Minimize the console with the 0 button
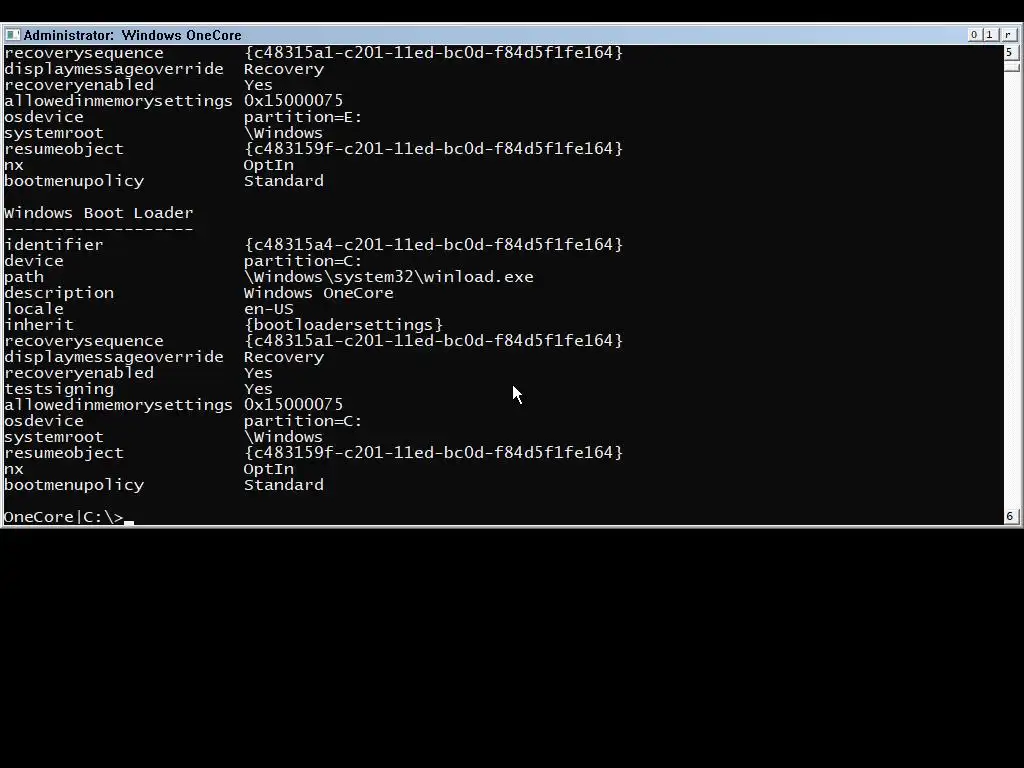The width and height of the screenshot is (1024, 768). pyautogui.click(x=974, y=35)
